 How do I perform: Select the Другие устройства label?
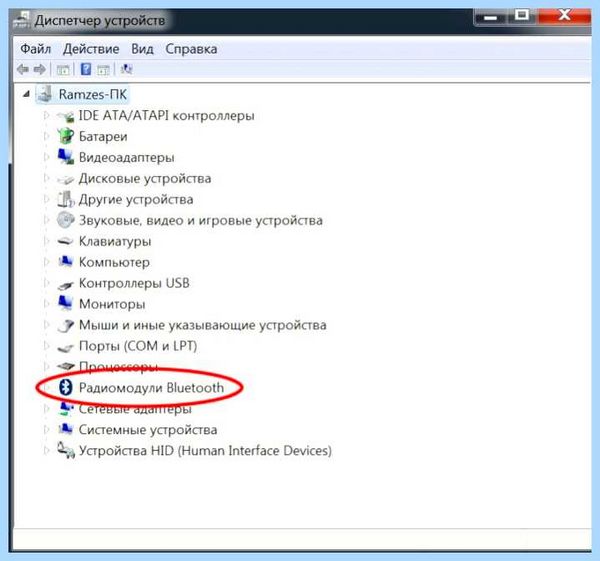coord(136,199)
